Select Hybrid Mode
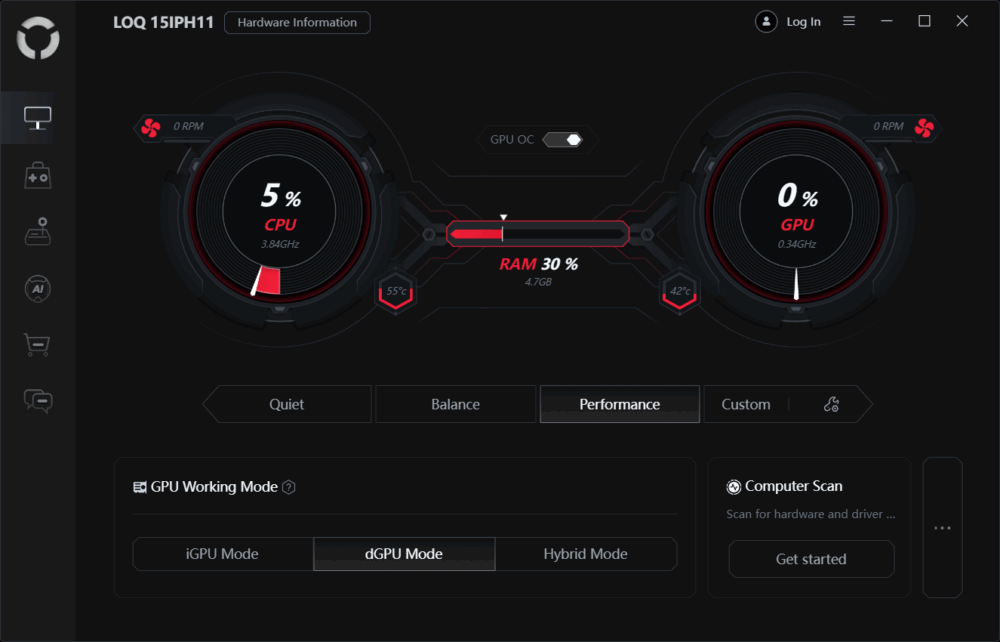Image resolution: width=1000 pixels, height=642 pixels. pos(585,553)
